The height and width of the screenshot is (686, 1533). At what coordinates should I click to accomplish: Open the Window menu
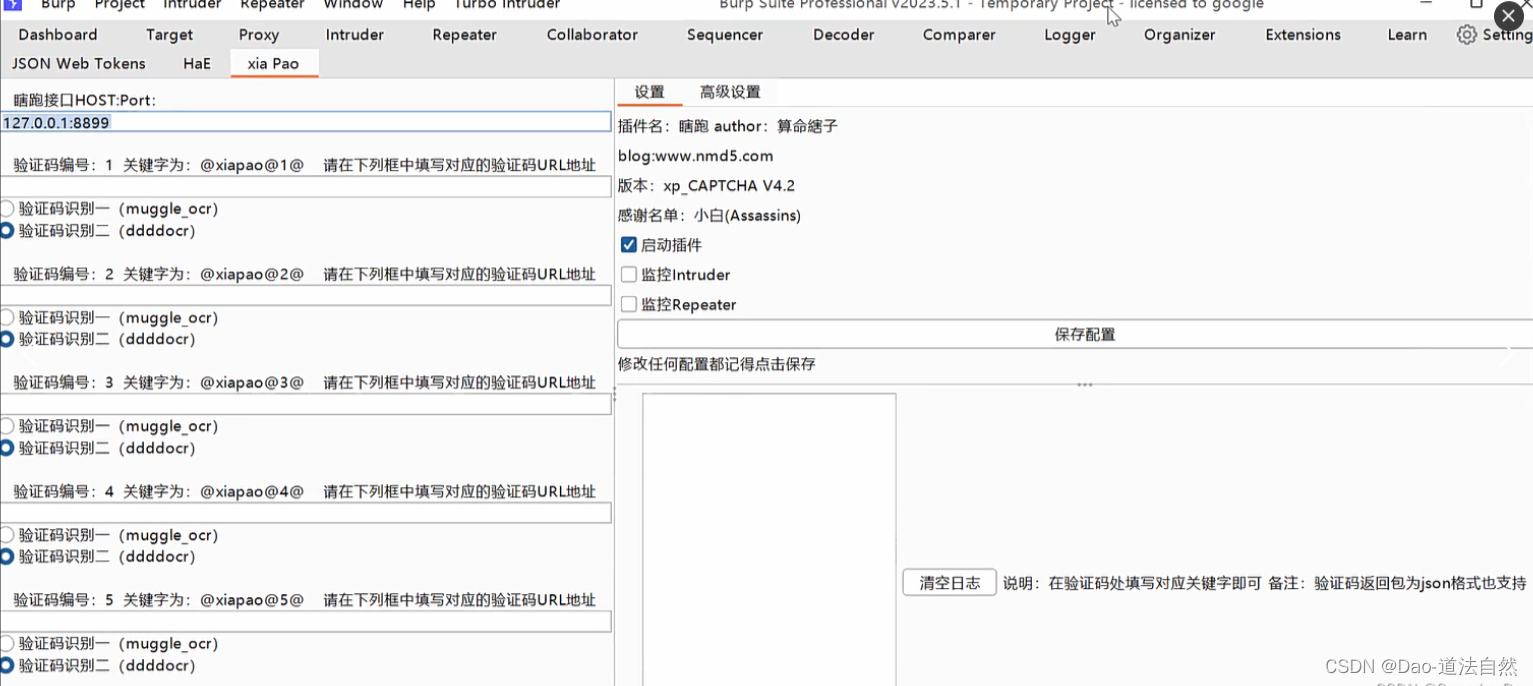[x=353, y=5]
